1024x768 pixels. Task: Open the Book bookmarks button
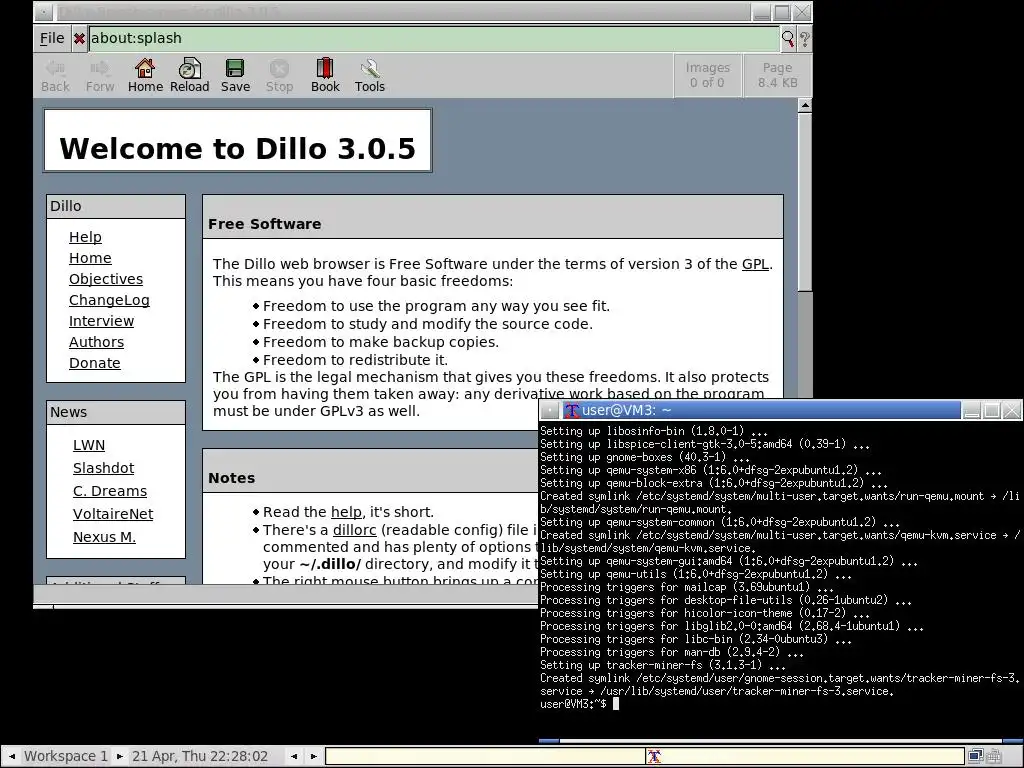325,76
